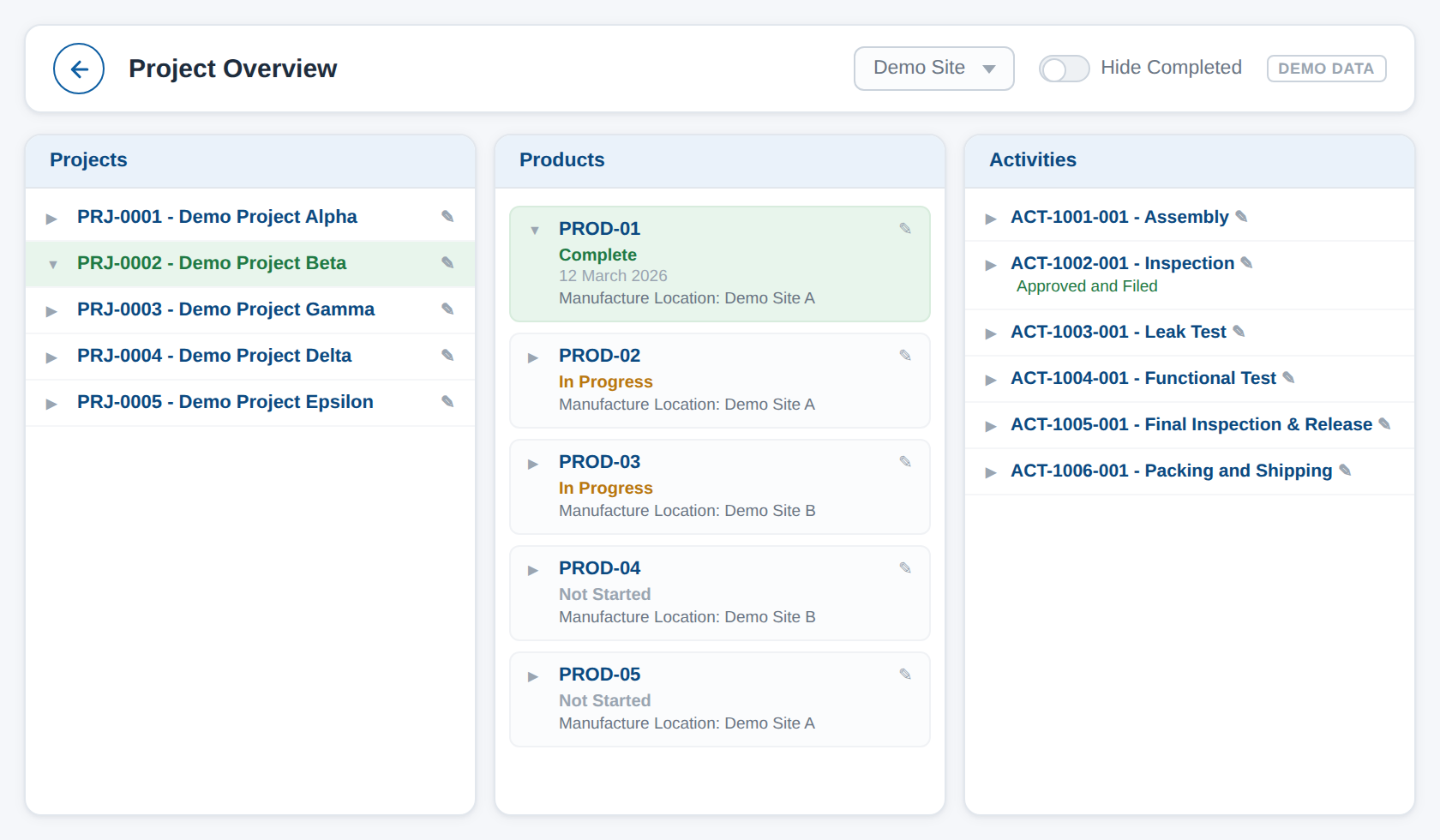Click PROD-03 Manufacture Location Demo Site B
The image size is (1440, 840).
click(x=687, y=511)
